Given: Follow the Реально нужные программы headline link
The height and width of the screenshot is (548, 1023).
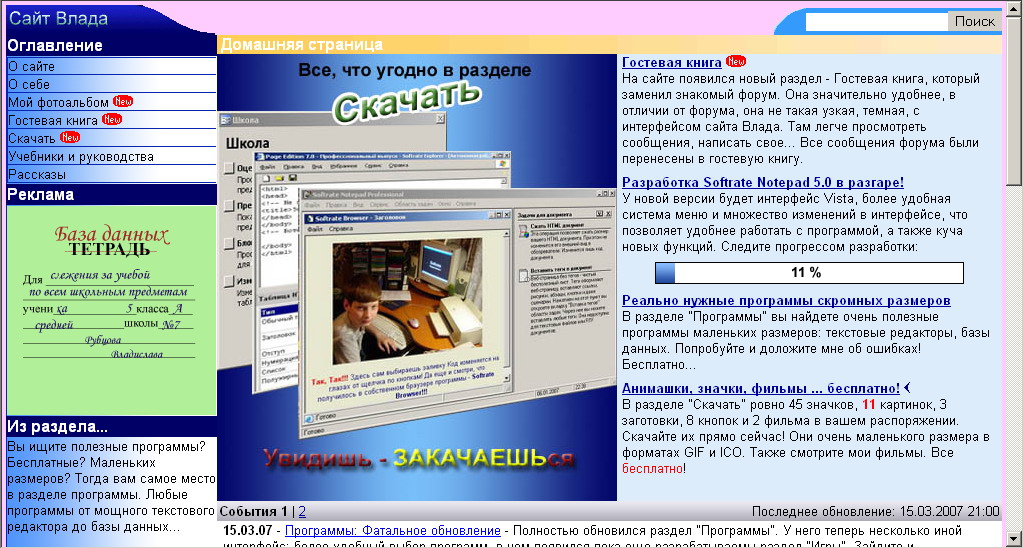Looking at the screenshot, I should click(785, 300).
